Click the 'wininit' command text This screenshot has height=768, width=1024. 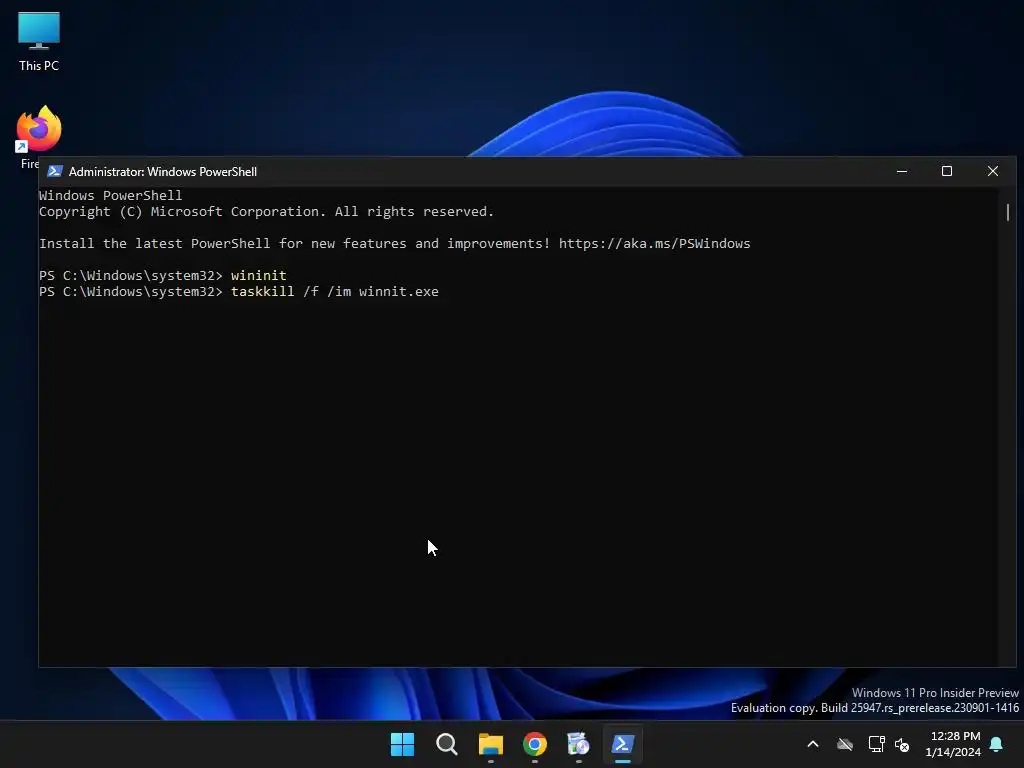pos(259,276)
